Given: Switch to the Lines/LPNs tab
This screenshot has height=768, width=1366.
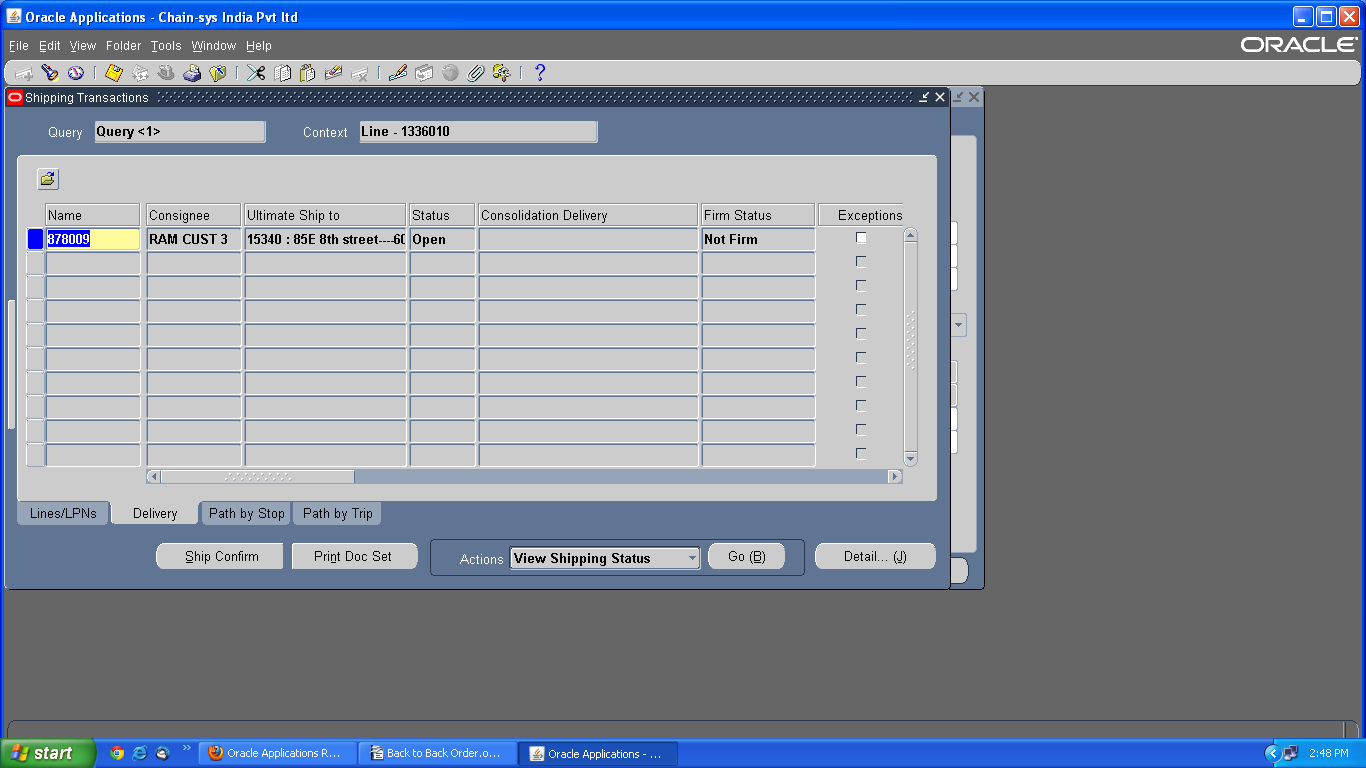Looking at the screenshot, I should pos(63,513).
